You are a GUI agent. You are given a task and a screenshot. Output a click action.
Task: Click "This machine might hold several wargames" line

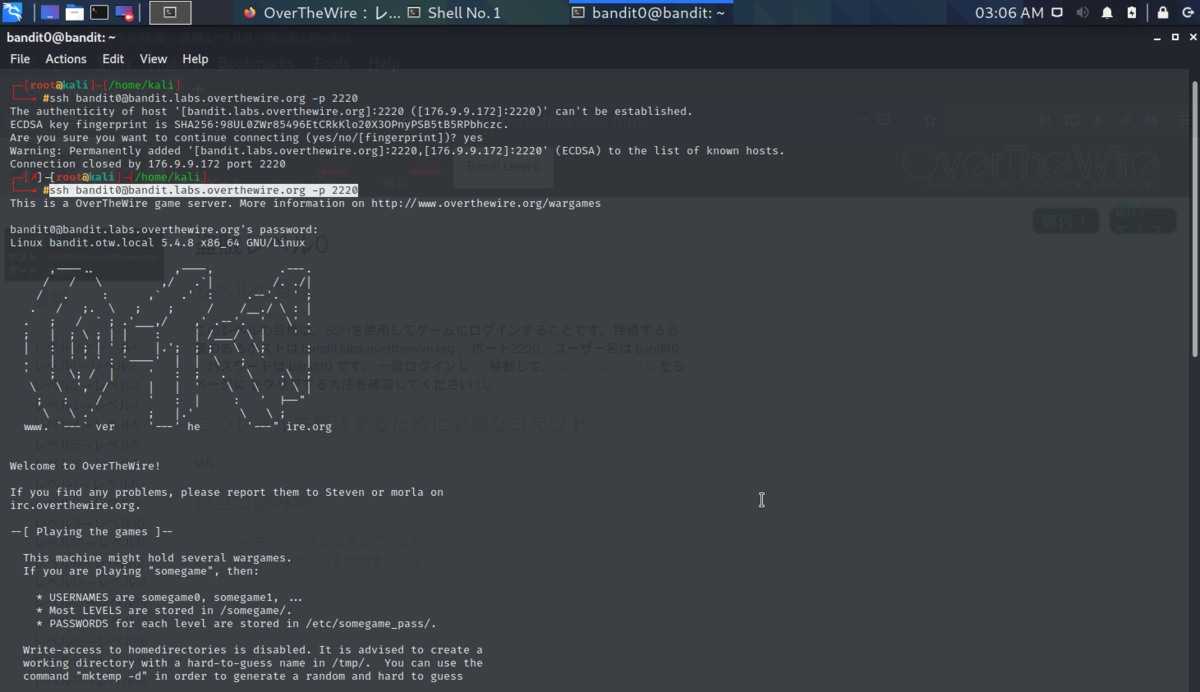coord(158,557)
